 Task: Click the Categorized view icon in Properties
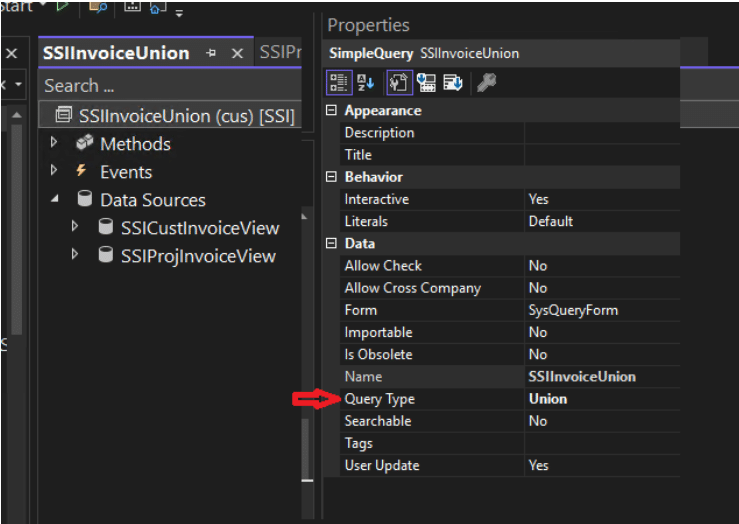[x=339, y=82]
